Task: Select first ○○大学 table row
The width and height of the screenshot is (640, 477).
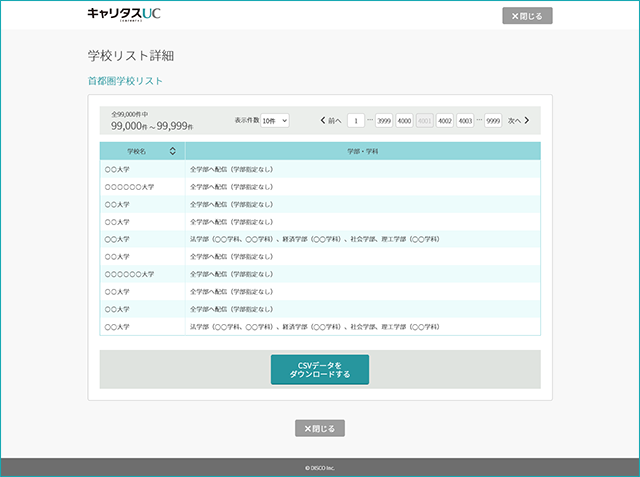Action: tap(320, 169)
